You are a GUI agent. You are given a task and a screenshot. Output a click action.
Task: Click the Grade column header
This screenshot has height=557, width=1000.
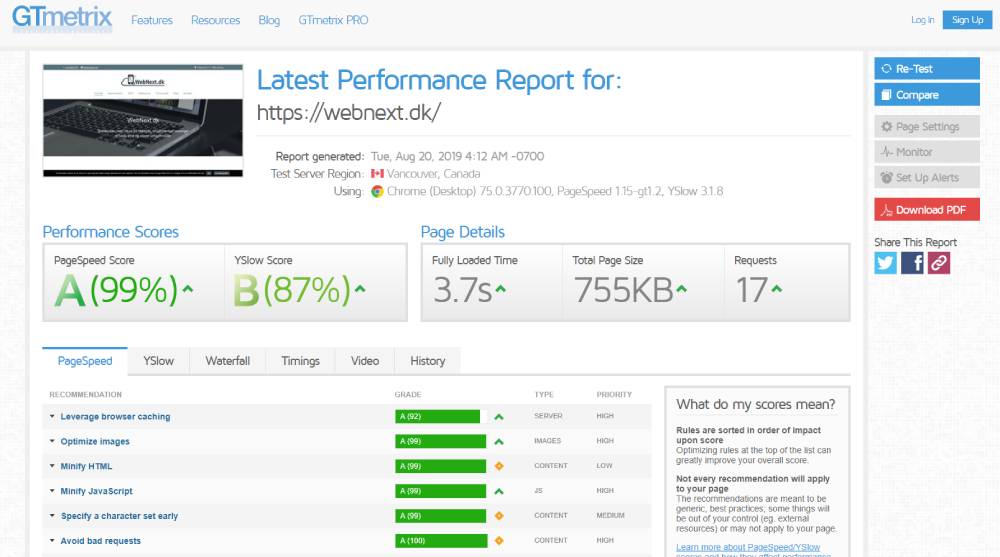pyautogui.click(x=408, y=395)
